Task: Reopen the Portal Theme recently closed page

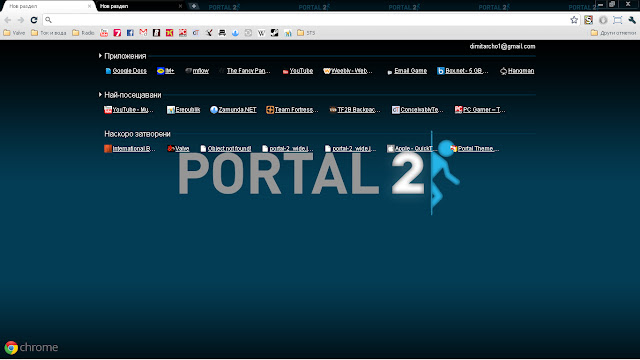Action: coord(475,149)
